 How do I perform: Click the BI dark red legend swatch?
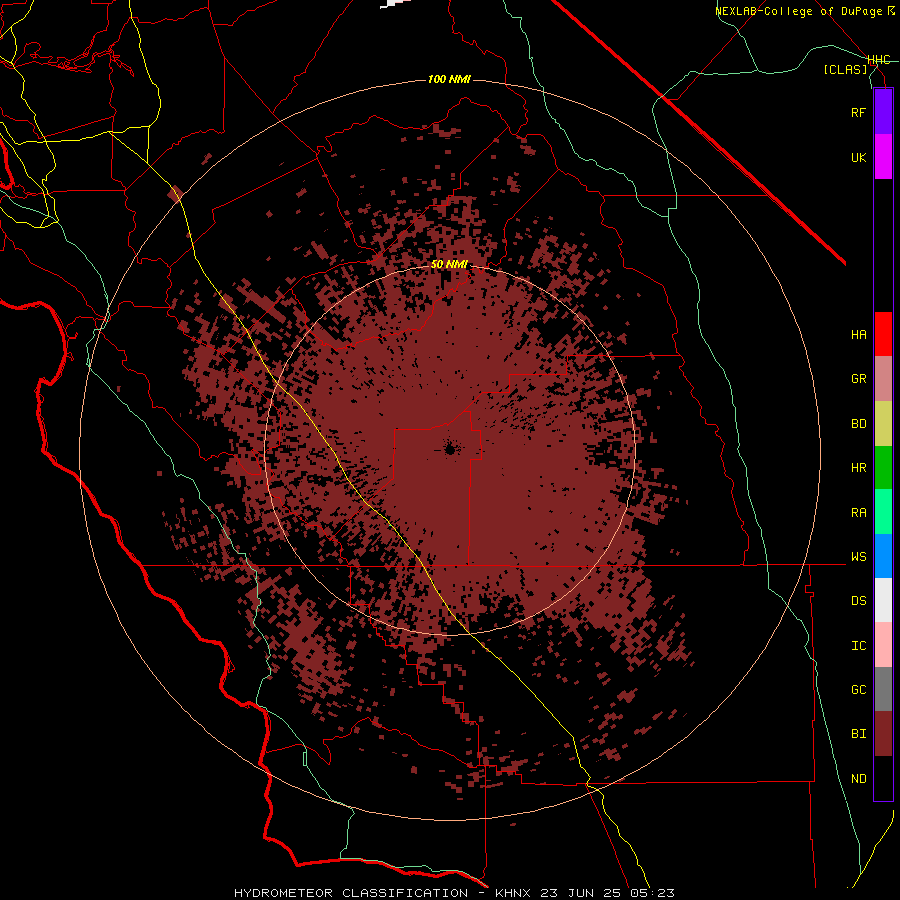click(883, 734)
